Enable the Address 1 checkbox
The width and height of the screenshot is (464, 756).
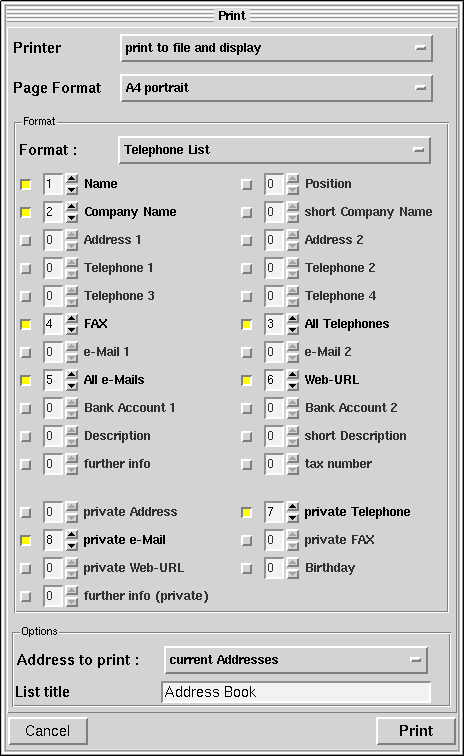(x=26, y=240)
